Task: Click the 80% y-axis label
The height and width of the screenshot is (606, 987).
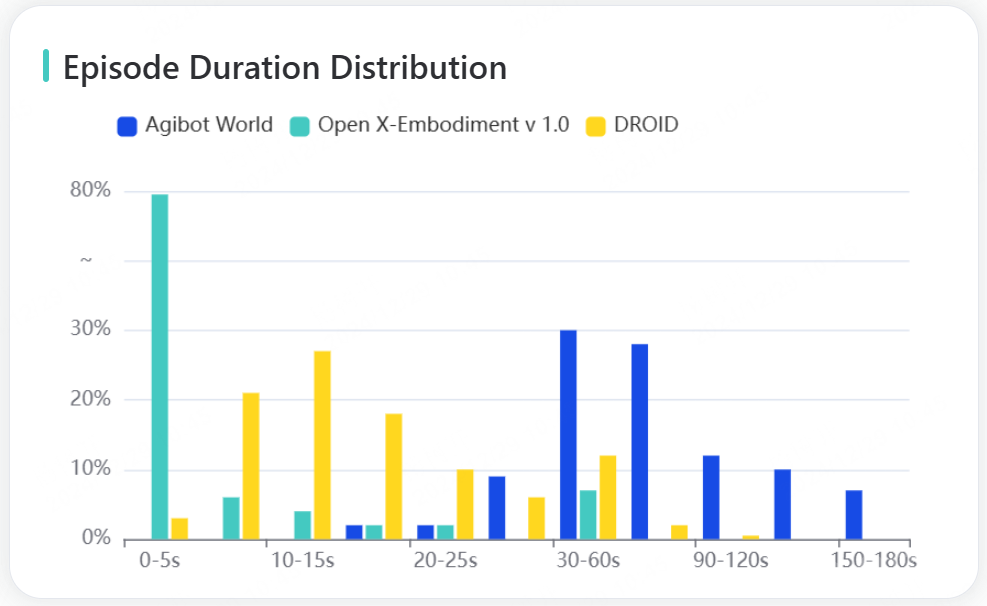Action: 90,189
